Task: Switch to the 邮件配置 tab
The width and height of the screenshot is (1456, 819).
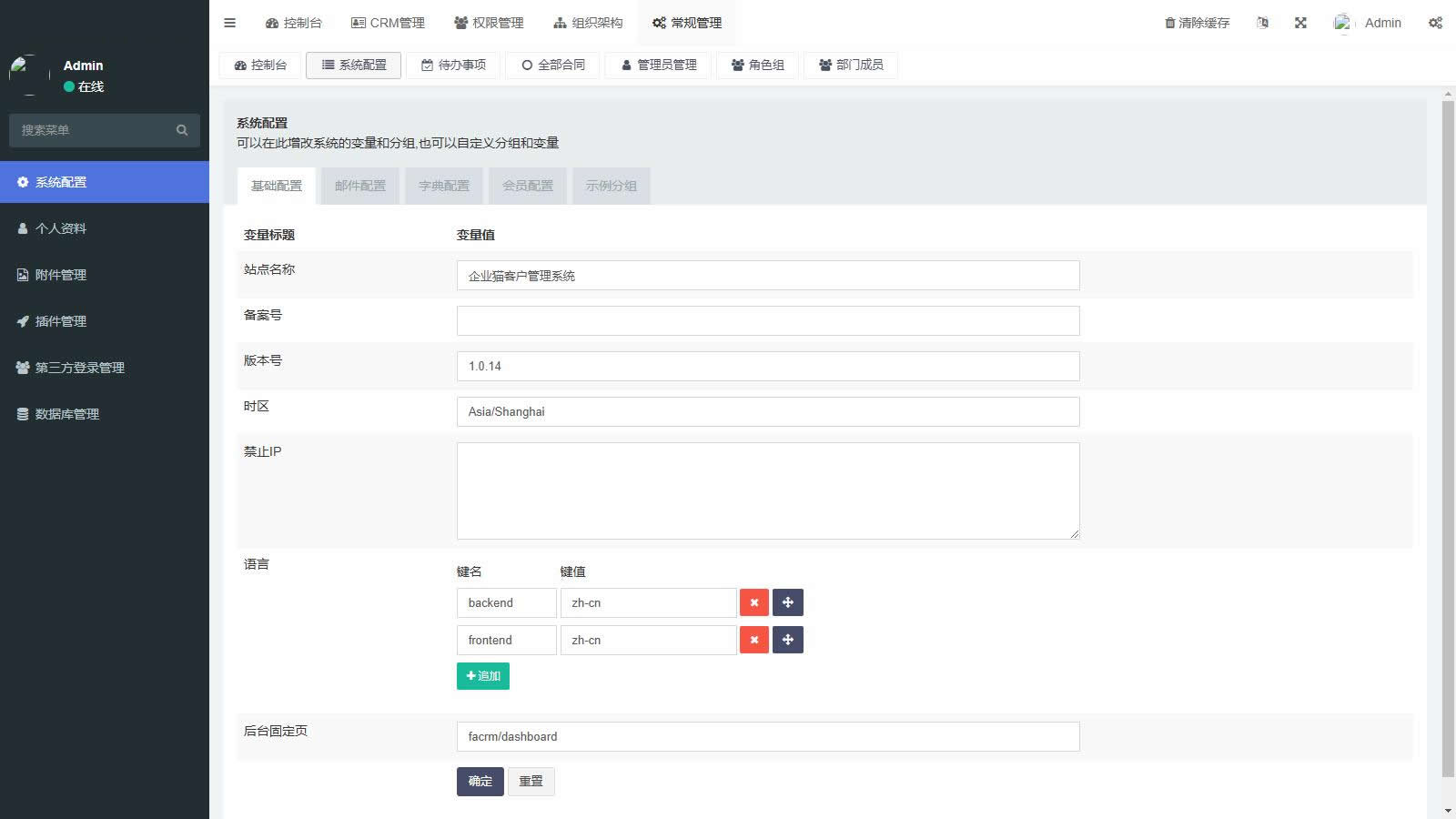Action: click(359, 186)
